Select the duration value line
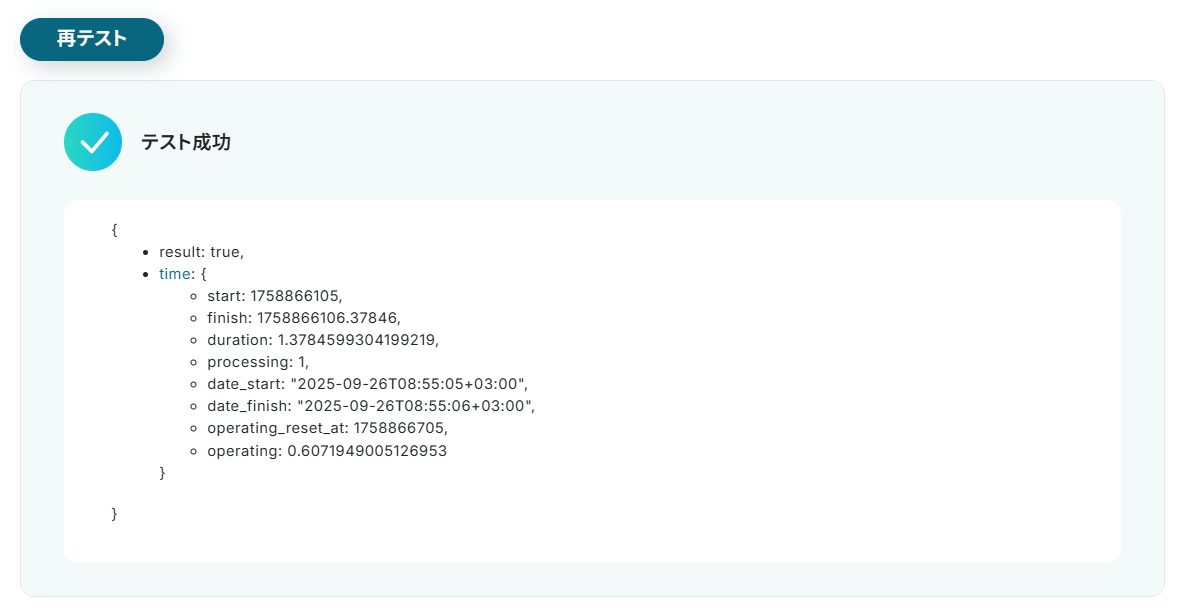 pyautogui.click(x=323, y=339)
